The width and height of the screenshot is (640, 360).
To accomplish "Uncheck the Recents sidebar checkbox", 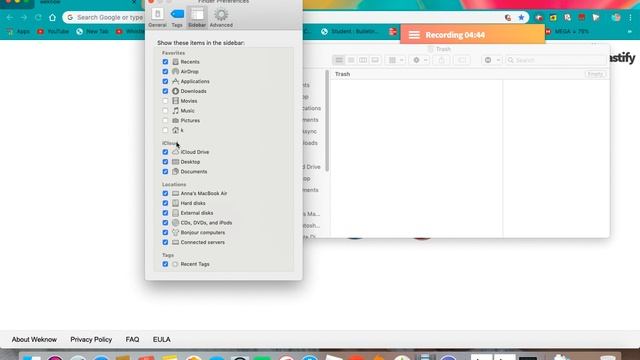I will (165, 62).
